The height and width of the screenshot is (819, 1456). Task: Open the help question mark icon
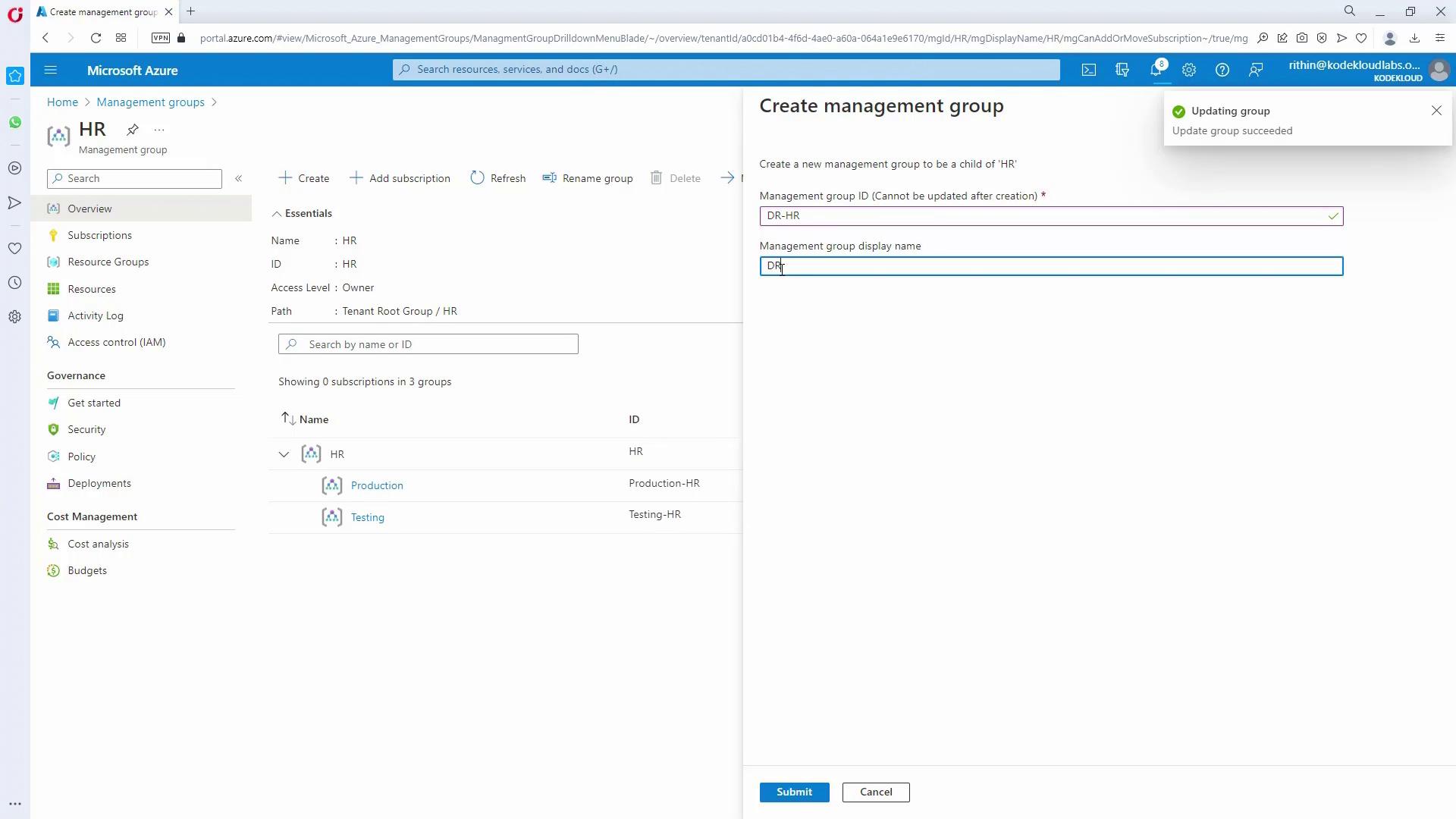[x=1222, y=70]
